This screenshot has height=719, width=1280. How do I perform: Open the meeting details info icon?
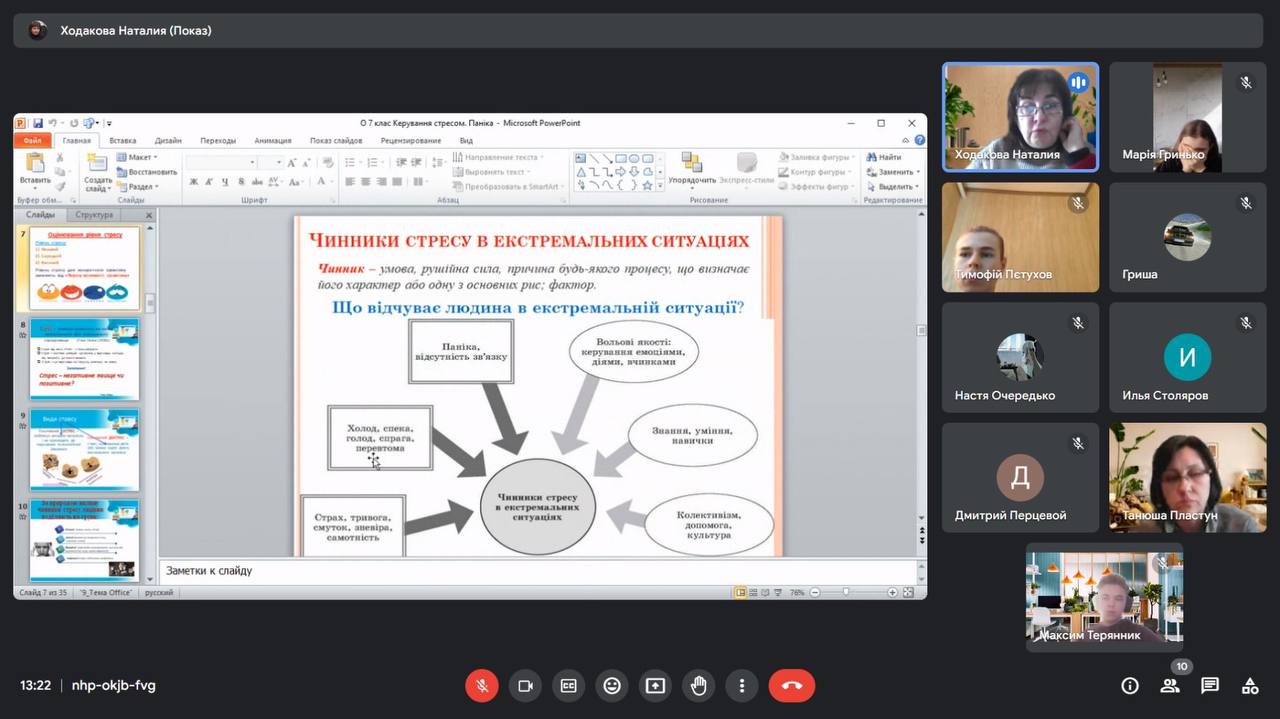(x=1130, y=686)
